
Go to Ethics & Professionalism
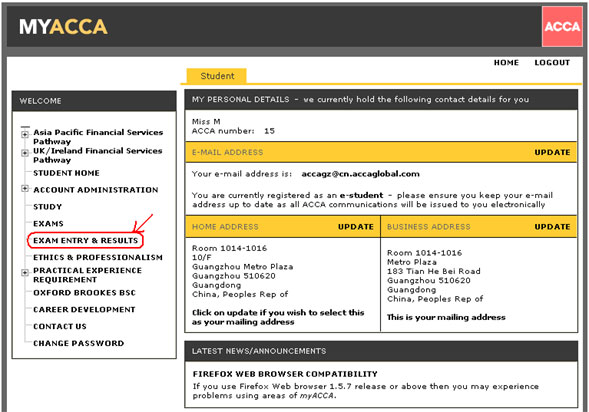pos(98,258)
